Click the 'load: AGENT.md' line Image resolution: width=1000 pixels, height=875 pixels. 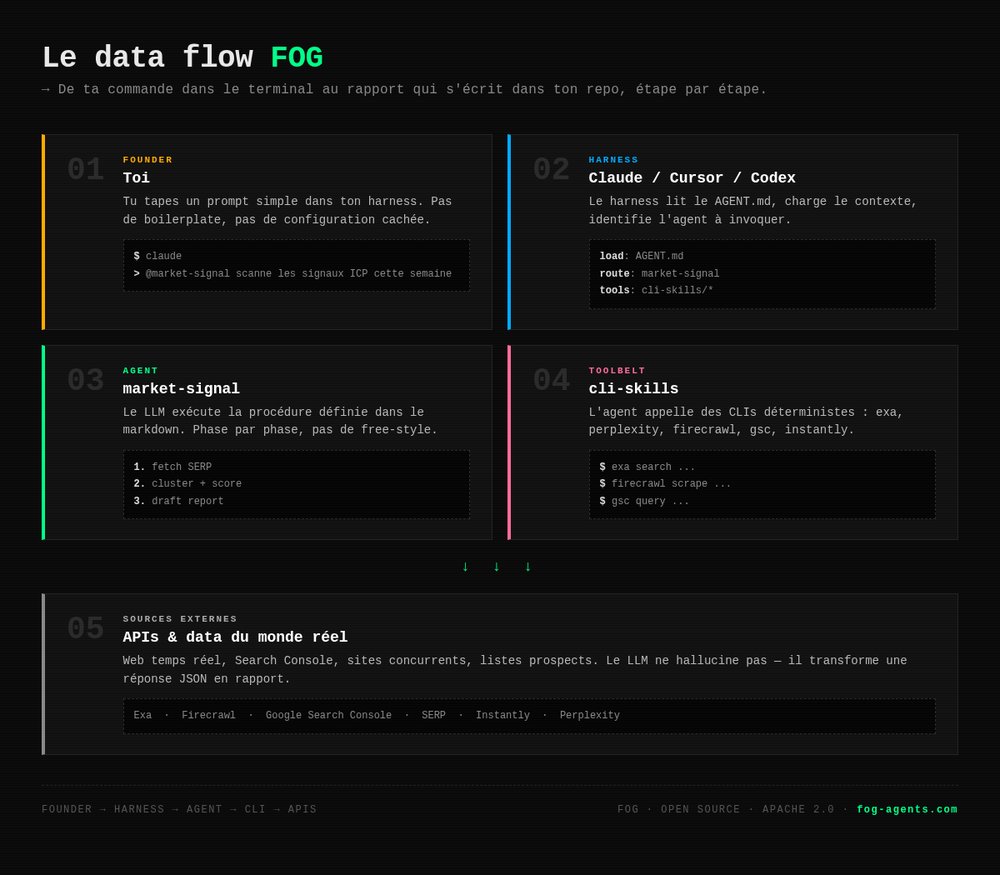(641, 256)
